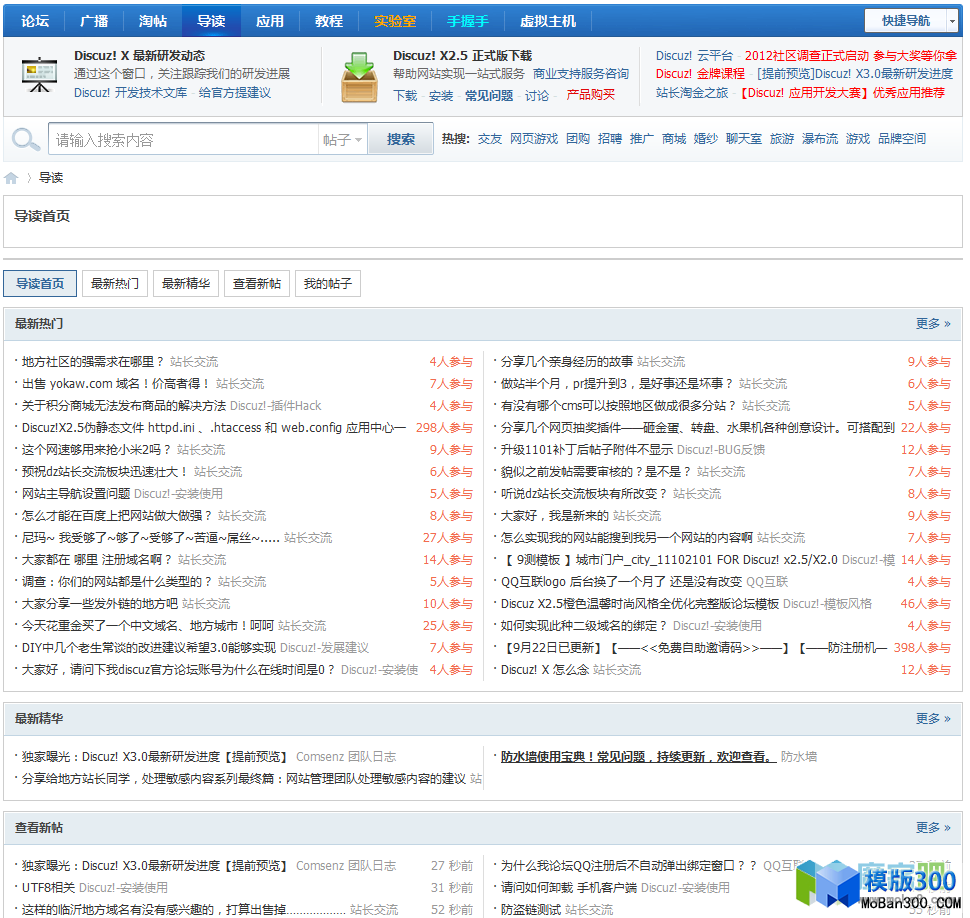
Task: Open hot search term 网页游戏
Action: point(534,139)
